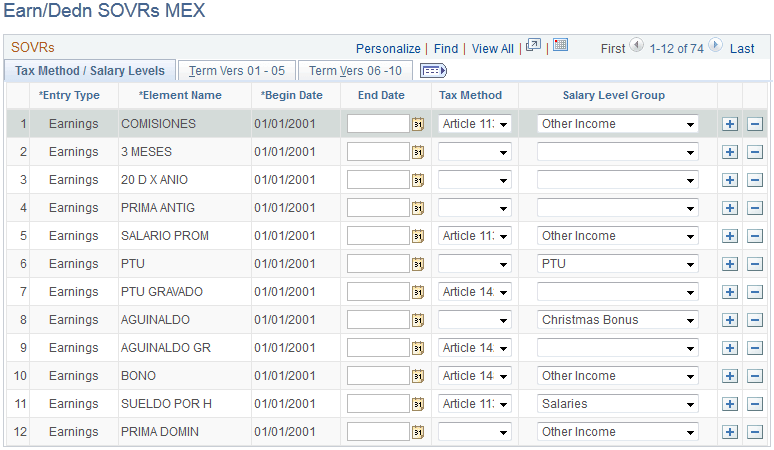The image size is (774, 450).
Task: Sort by Entry Type column header
Action: point(69,95)
